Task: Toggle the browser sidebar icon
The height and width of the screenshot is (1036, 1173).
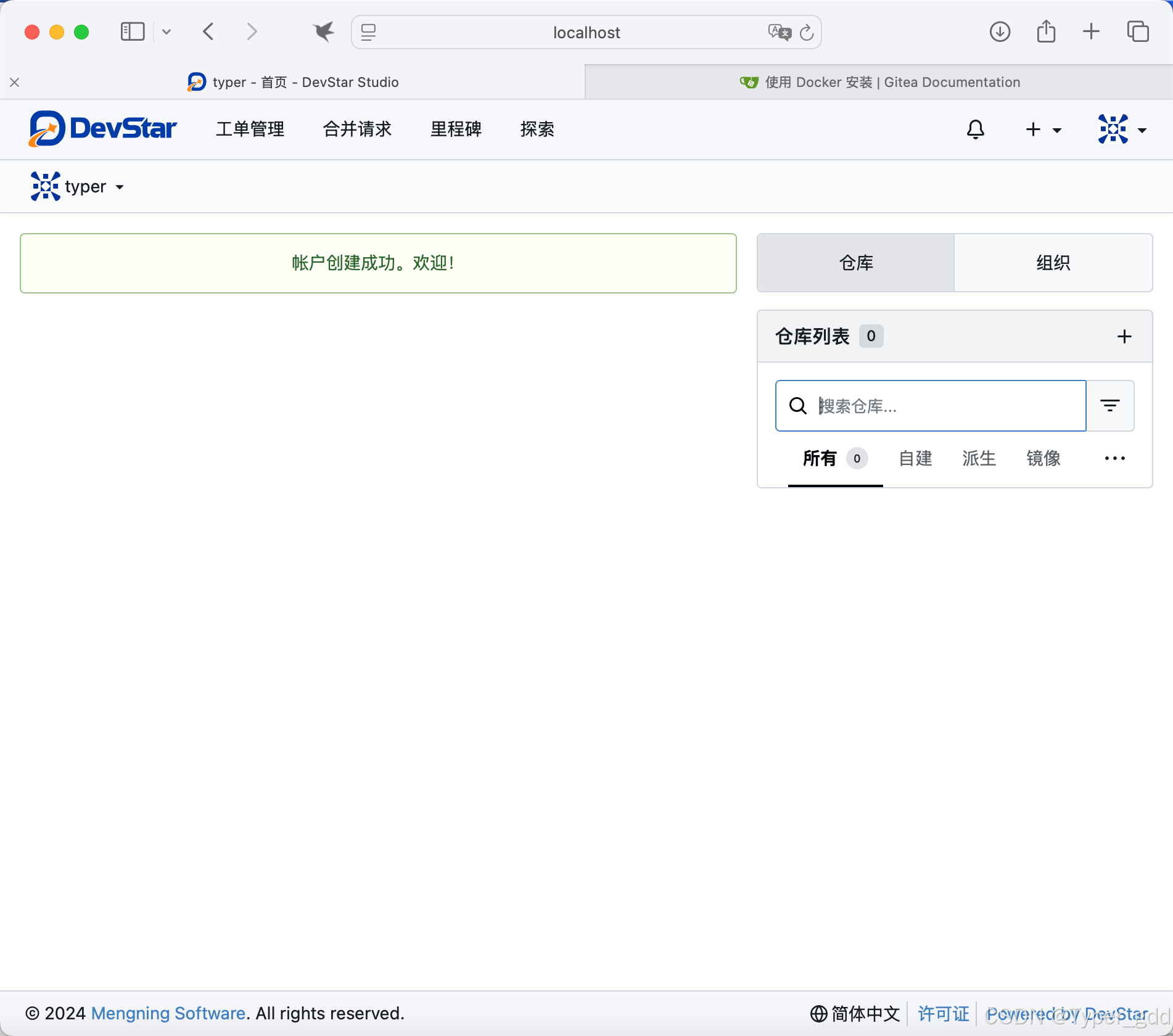Action: click(132, 31)
